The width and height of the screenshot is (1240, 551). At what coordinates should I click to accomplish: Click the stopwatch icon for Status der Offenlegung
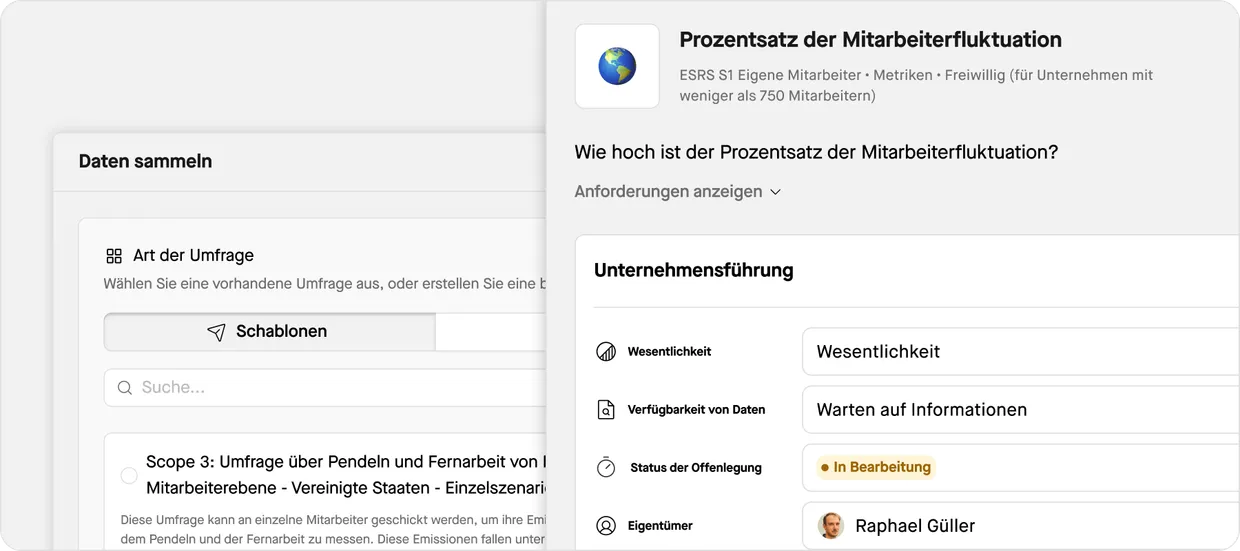point(606,467)
